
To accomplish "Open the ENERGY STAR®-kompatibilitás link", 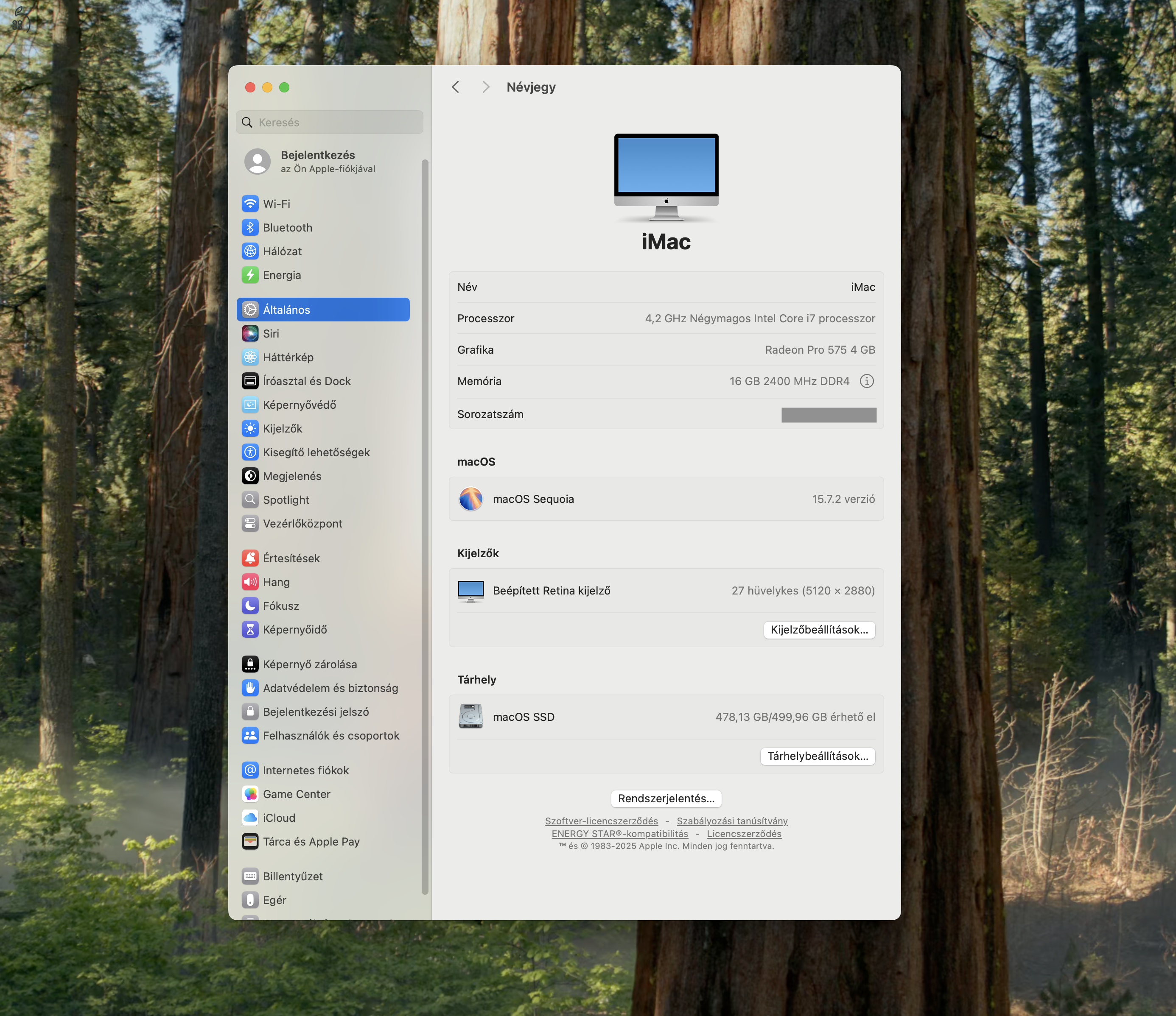I will click(x=620, y=834).
